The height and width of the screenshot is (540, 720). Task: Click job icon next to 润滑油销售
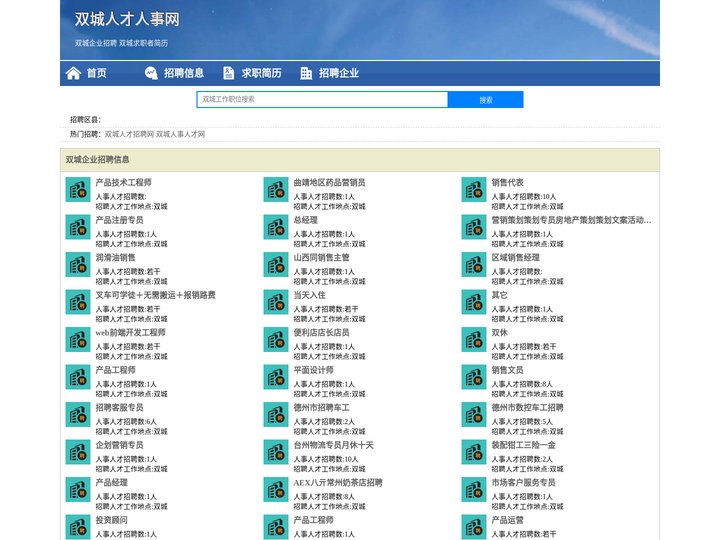click(x=78, y=264)
